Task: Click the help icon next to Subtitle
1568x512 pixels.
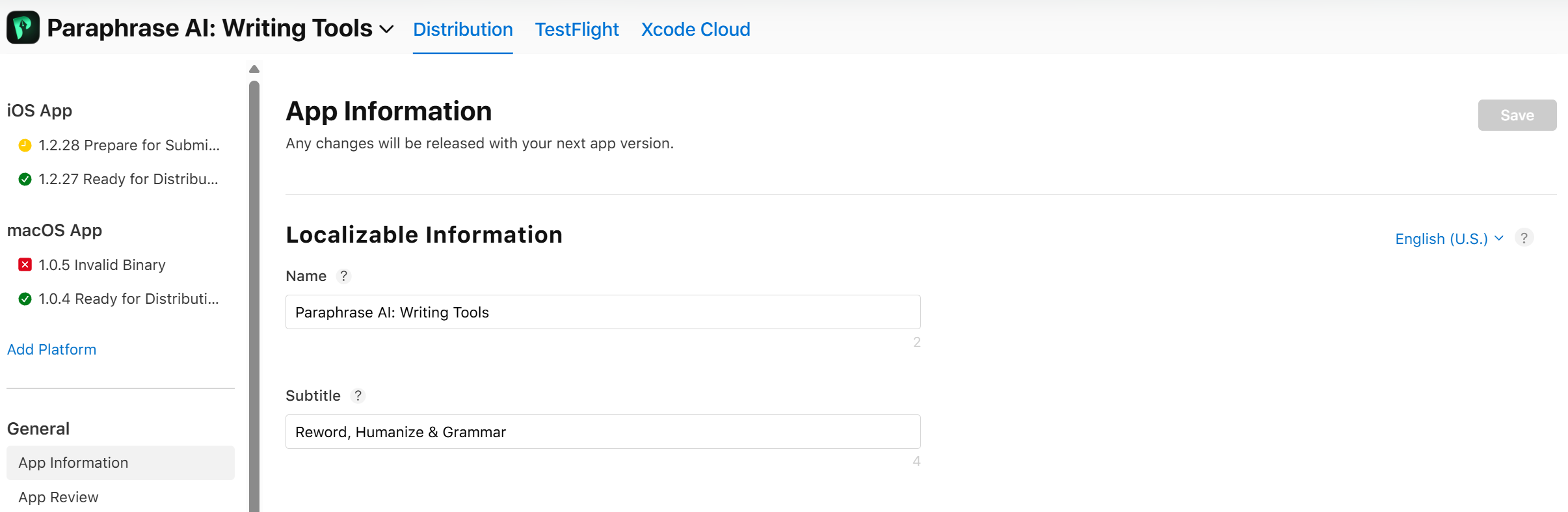Action: (x=358, y=396)
